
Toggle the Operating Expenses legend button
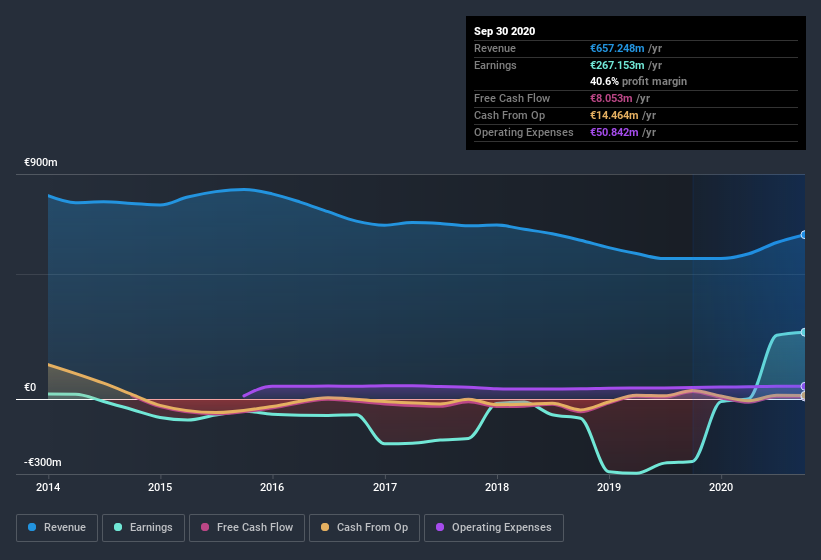click(x=494, y=528)
